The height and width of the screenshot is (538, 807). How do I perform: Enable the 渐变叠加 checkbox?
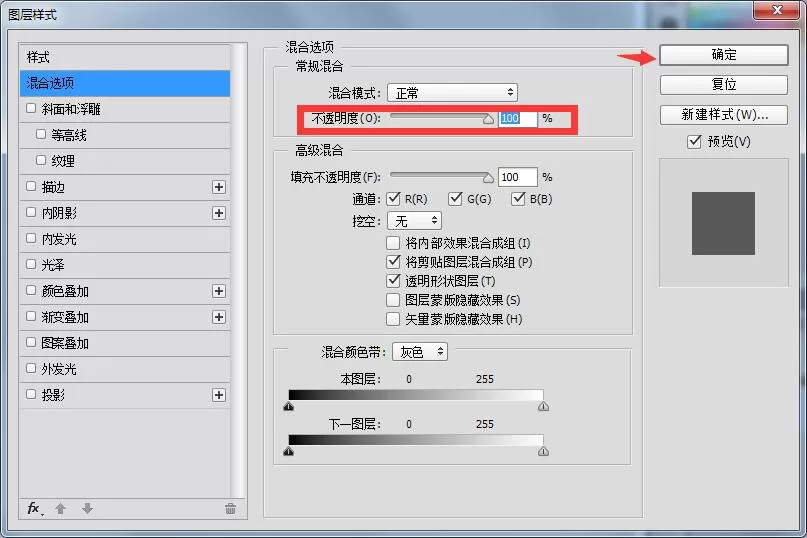(31, 316)
